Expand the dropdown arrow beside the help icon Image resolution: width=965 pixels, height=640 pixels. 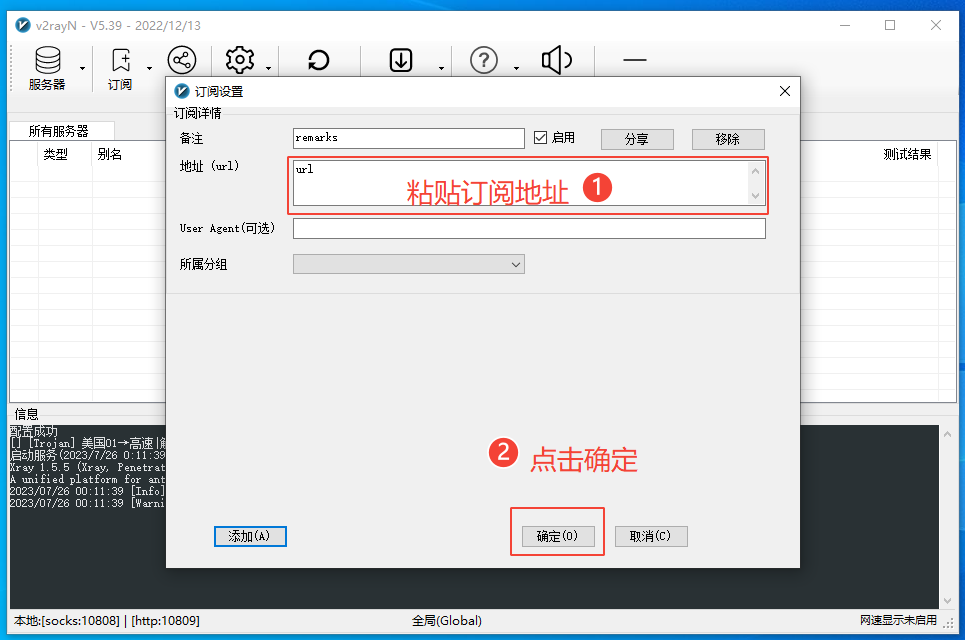[516, 68]
